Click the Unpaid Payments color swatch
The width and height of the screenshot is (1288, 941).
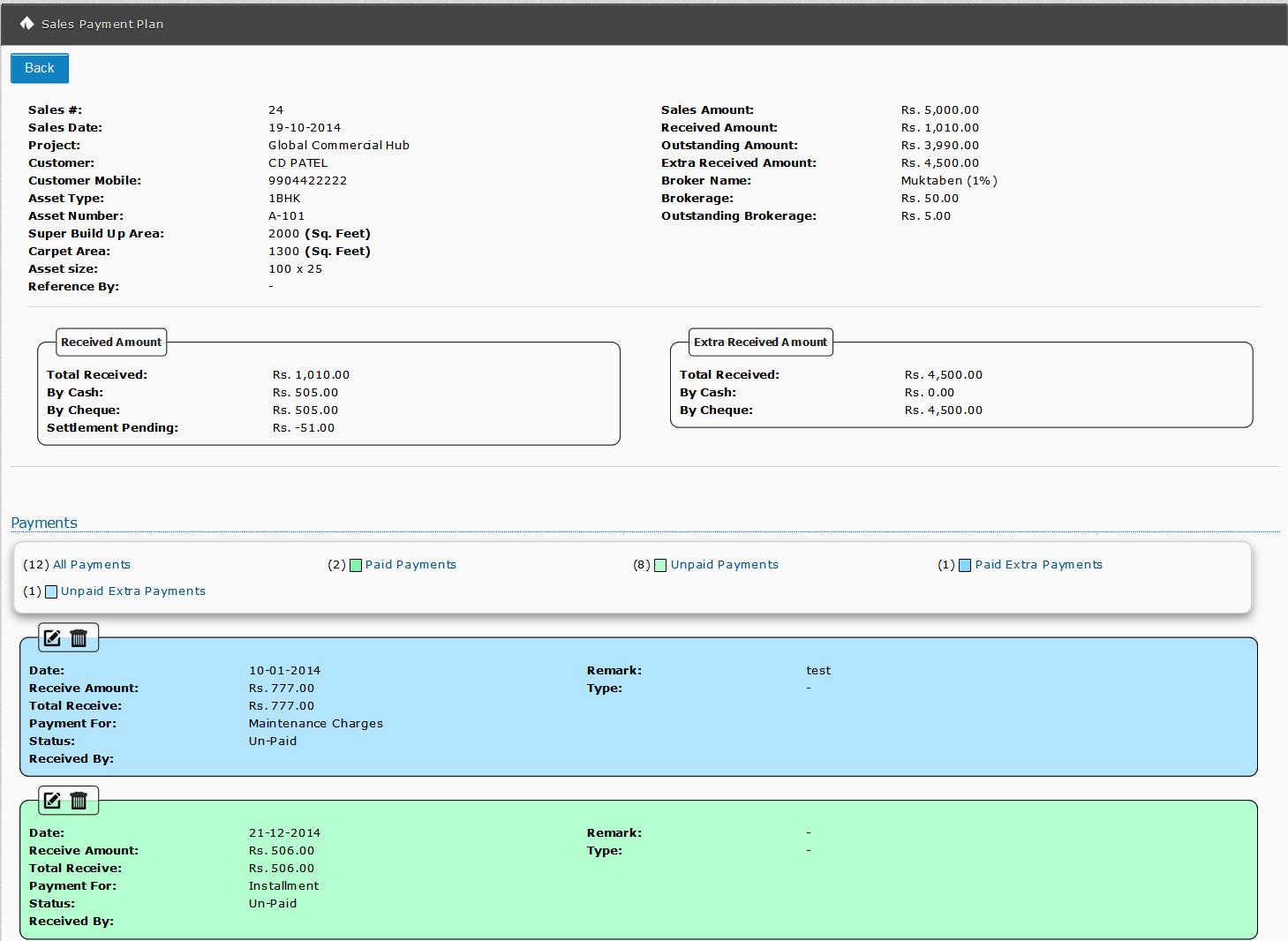coord(660,566)
